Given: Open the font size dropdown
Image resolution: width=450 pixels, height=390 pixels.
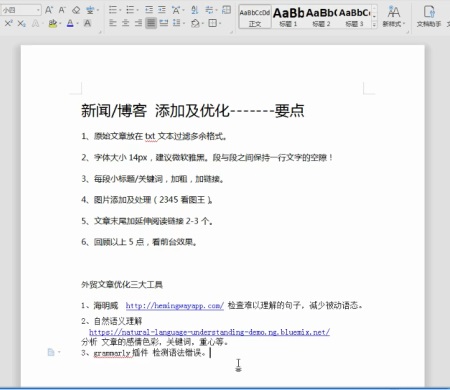Looking at the screenshot, I should [x=38, y=10].
